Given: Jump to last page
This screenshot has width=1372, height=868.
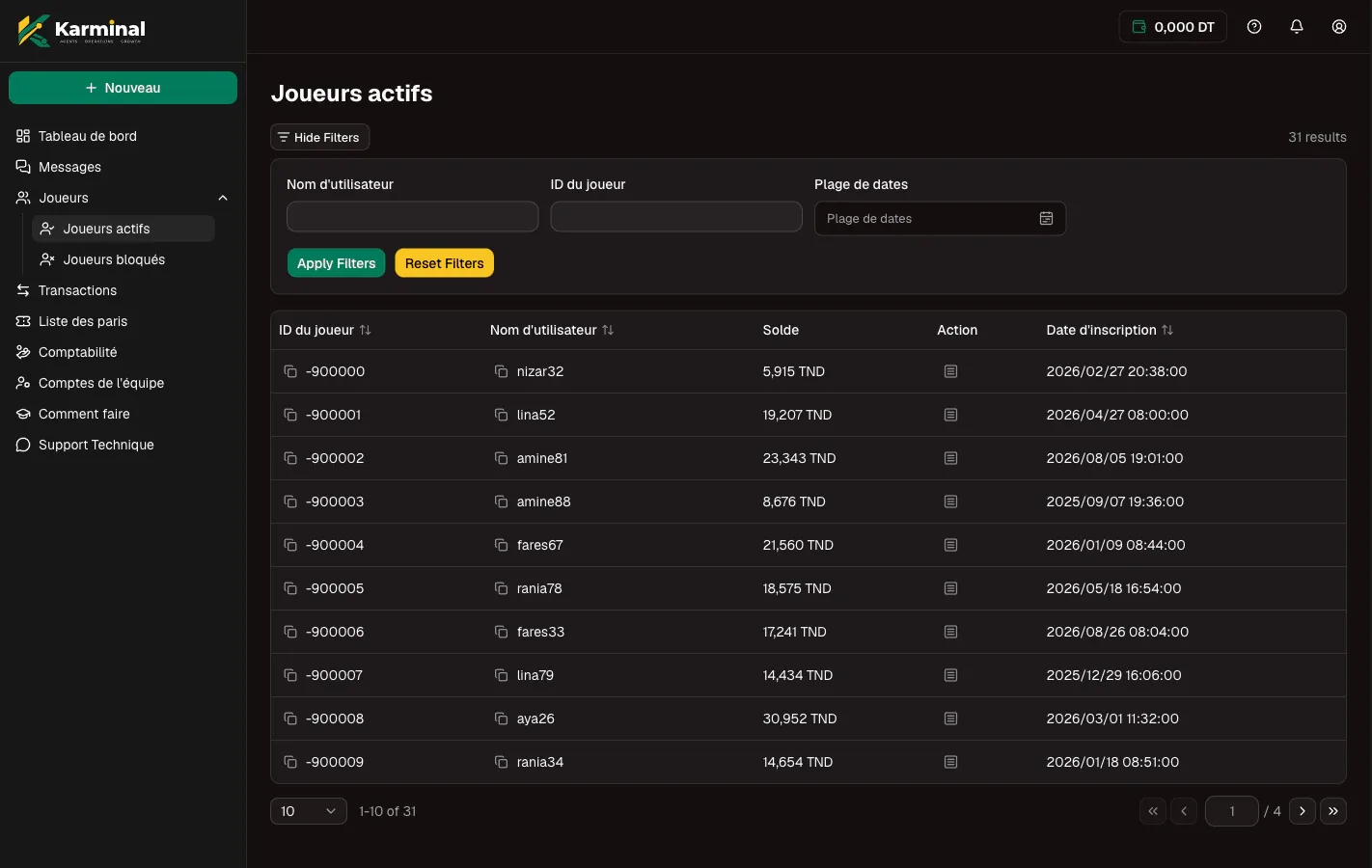Looking at the screenshot, I should tap(1333, 811).
